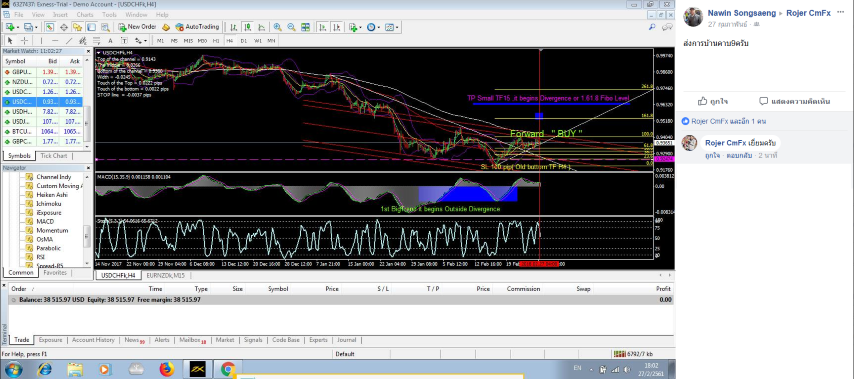
Task: Toggle the Market Watch window icon
Action: click(49, 27)
